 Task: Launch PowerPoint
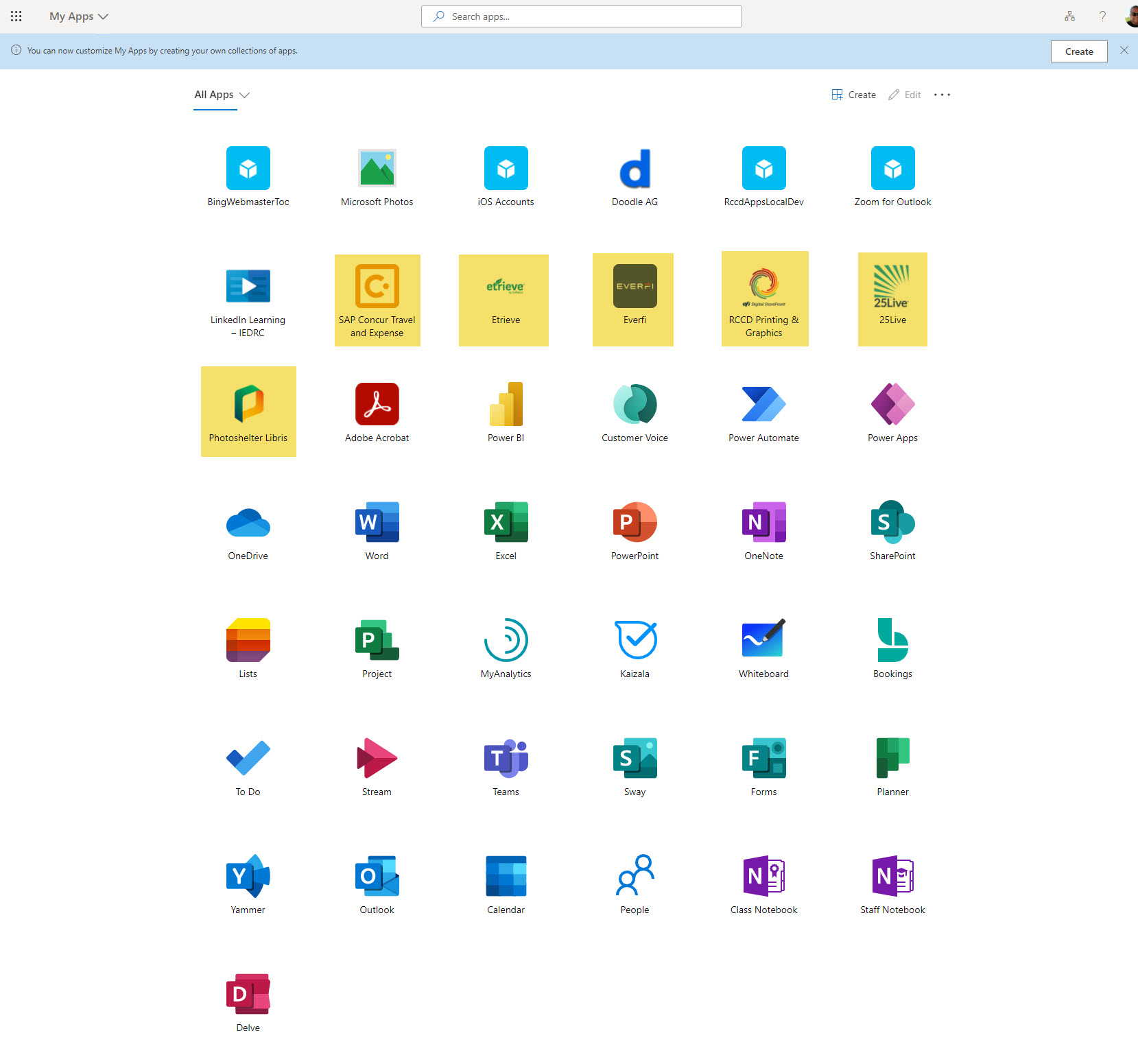pos(635,531)
